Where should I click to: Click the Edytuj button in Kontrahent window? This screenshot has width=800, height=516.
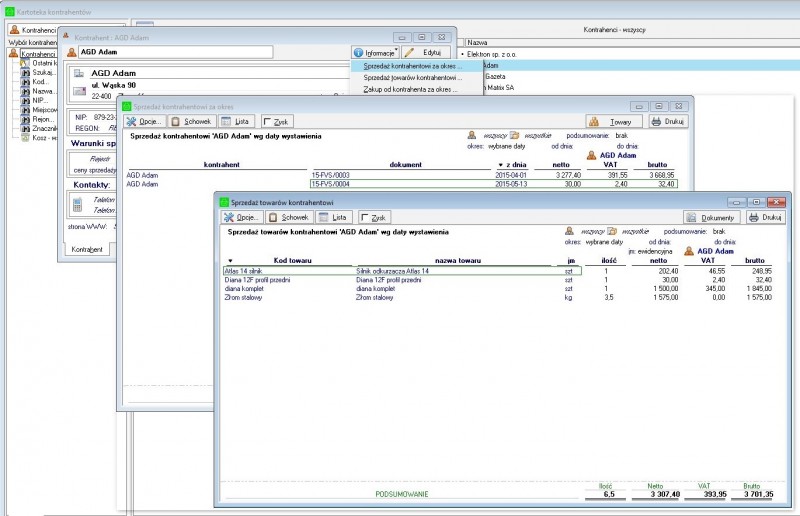click(x=426, y=52)
